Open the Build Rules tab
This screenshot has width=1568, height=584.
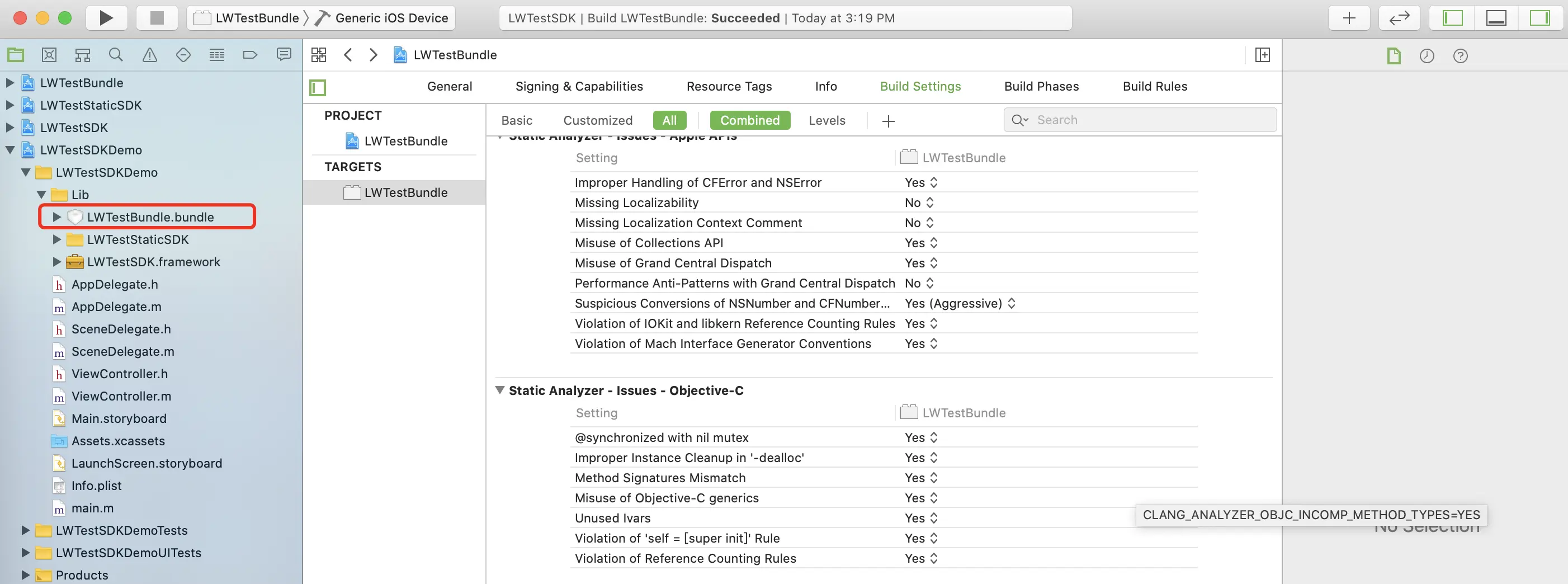[1155, 87]
